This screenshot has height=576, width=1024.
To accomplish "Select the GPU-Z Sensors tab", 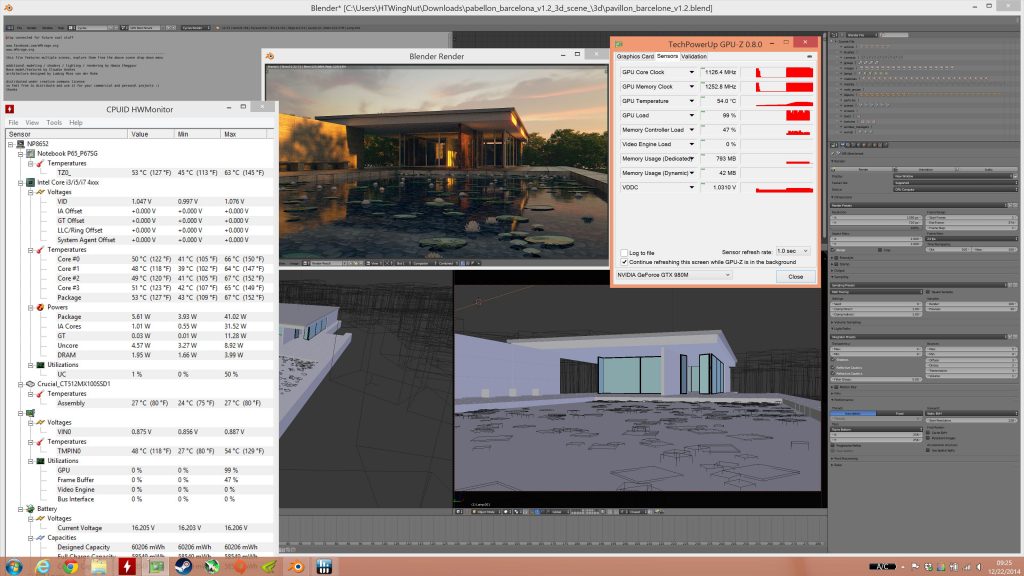I will point(667,56).
